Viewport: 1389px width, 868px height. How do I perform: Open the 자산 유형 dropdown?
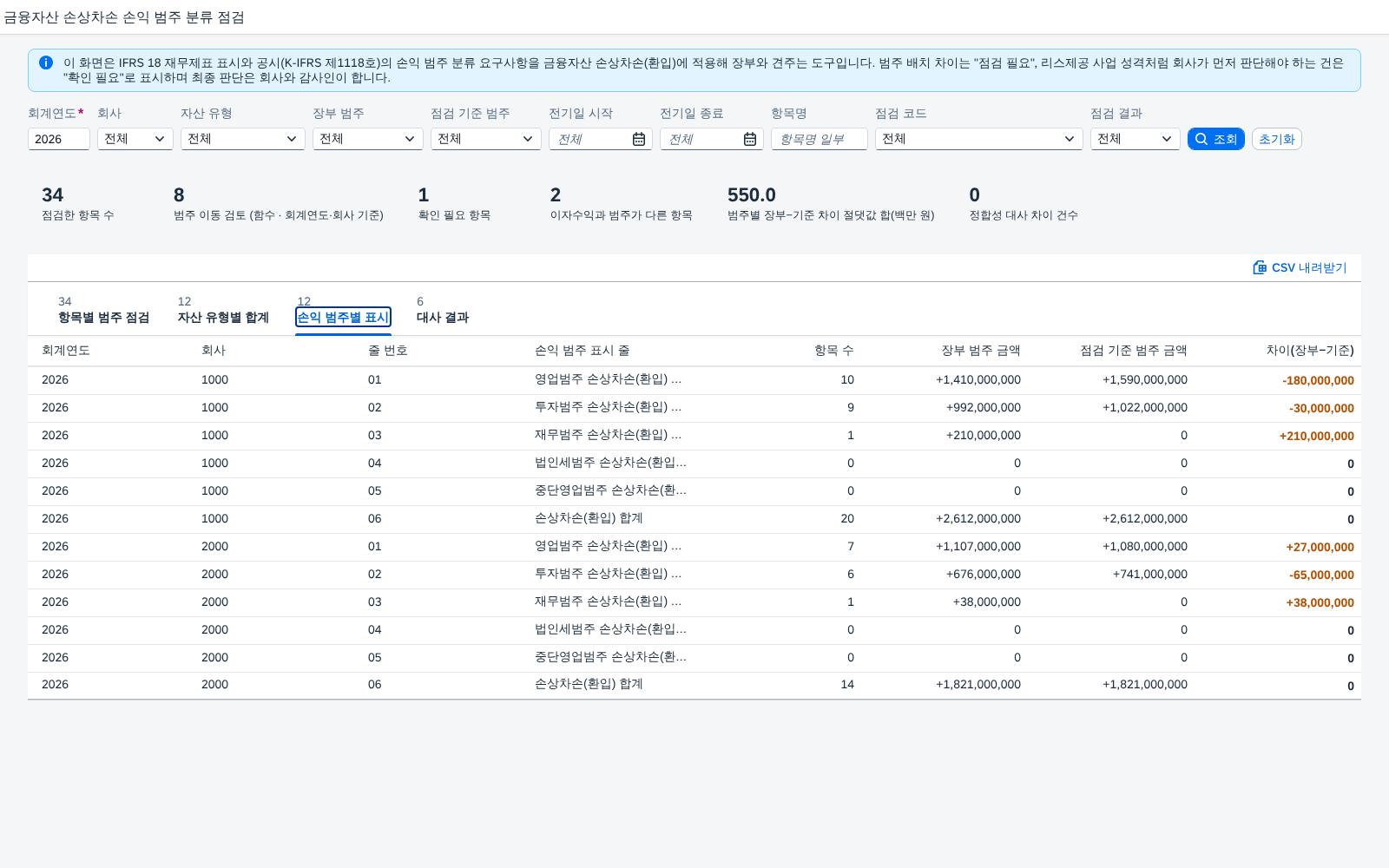pyautogui.click(x=243, y=139)
